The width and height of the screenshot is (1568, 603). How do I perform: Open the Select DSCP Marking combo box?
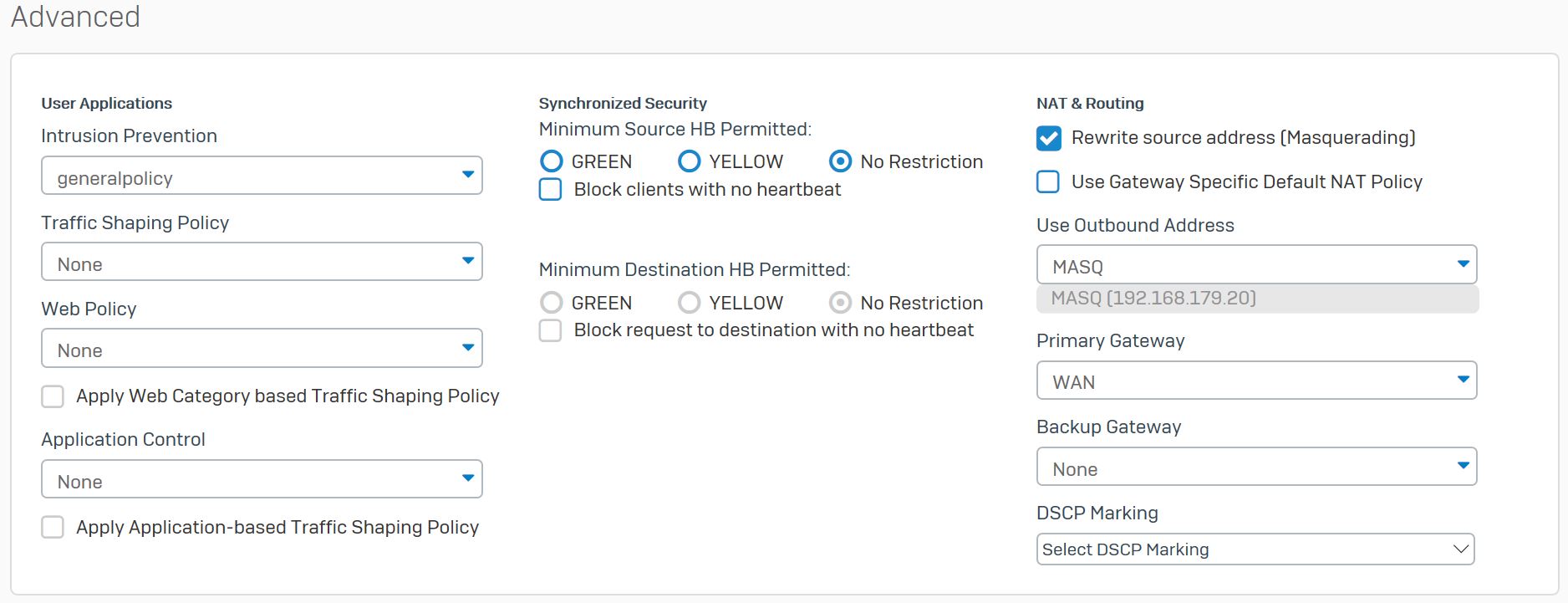tap(1255, 549)
